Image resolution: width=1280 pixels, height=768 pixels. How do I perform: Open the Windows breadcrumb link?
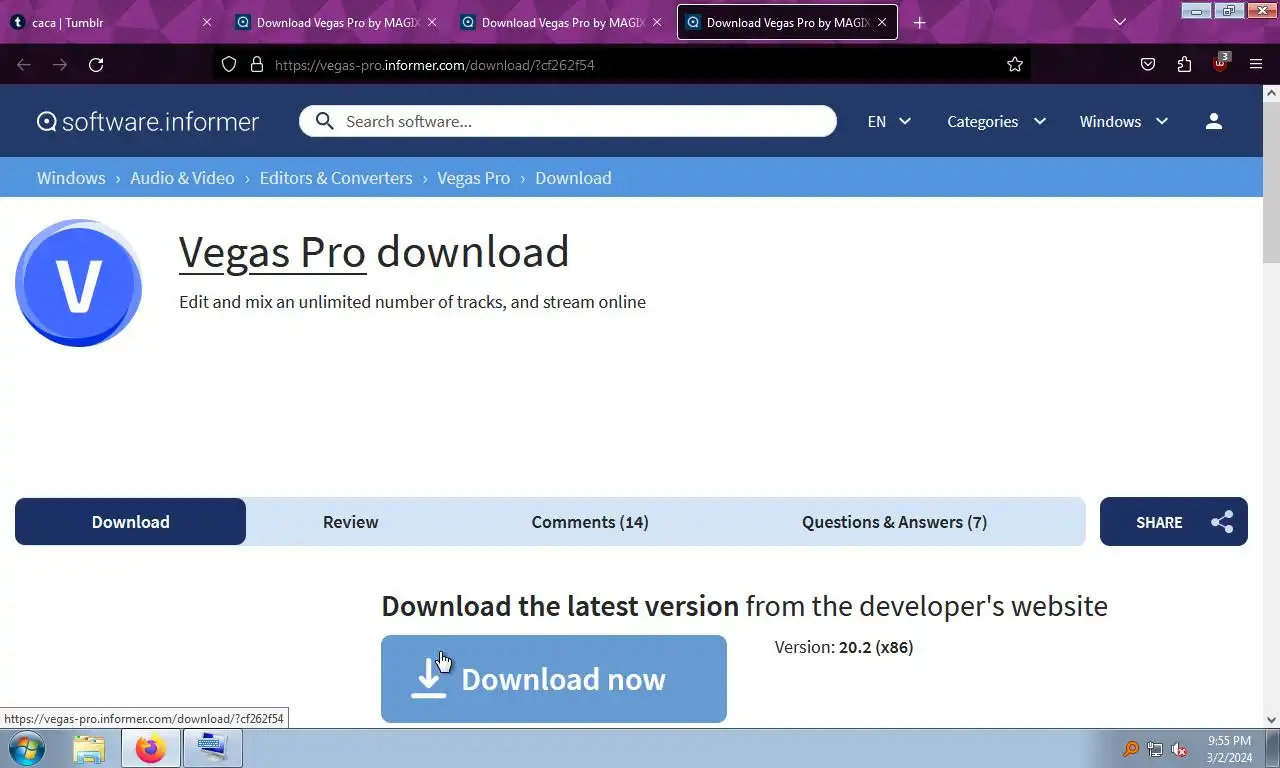coord(71,178)
